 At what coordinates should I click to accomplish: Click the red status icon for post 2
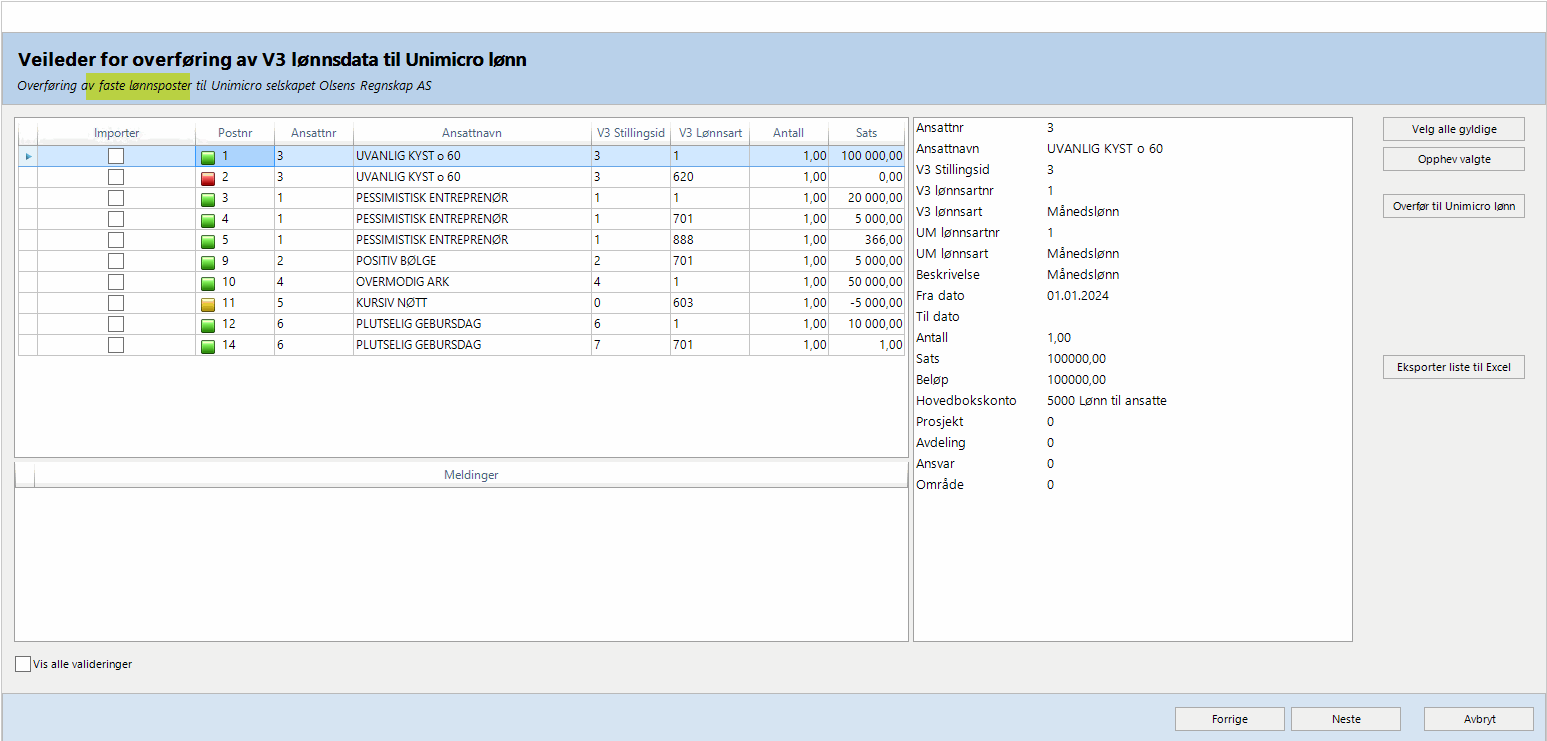208,178
